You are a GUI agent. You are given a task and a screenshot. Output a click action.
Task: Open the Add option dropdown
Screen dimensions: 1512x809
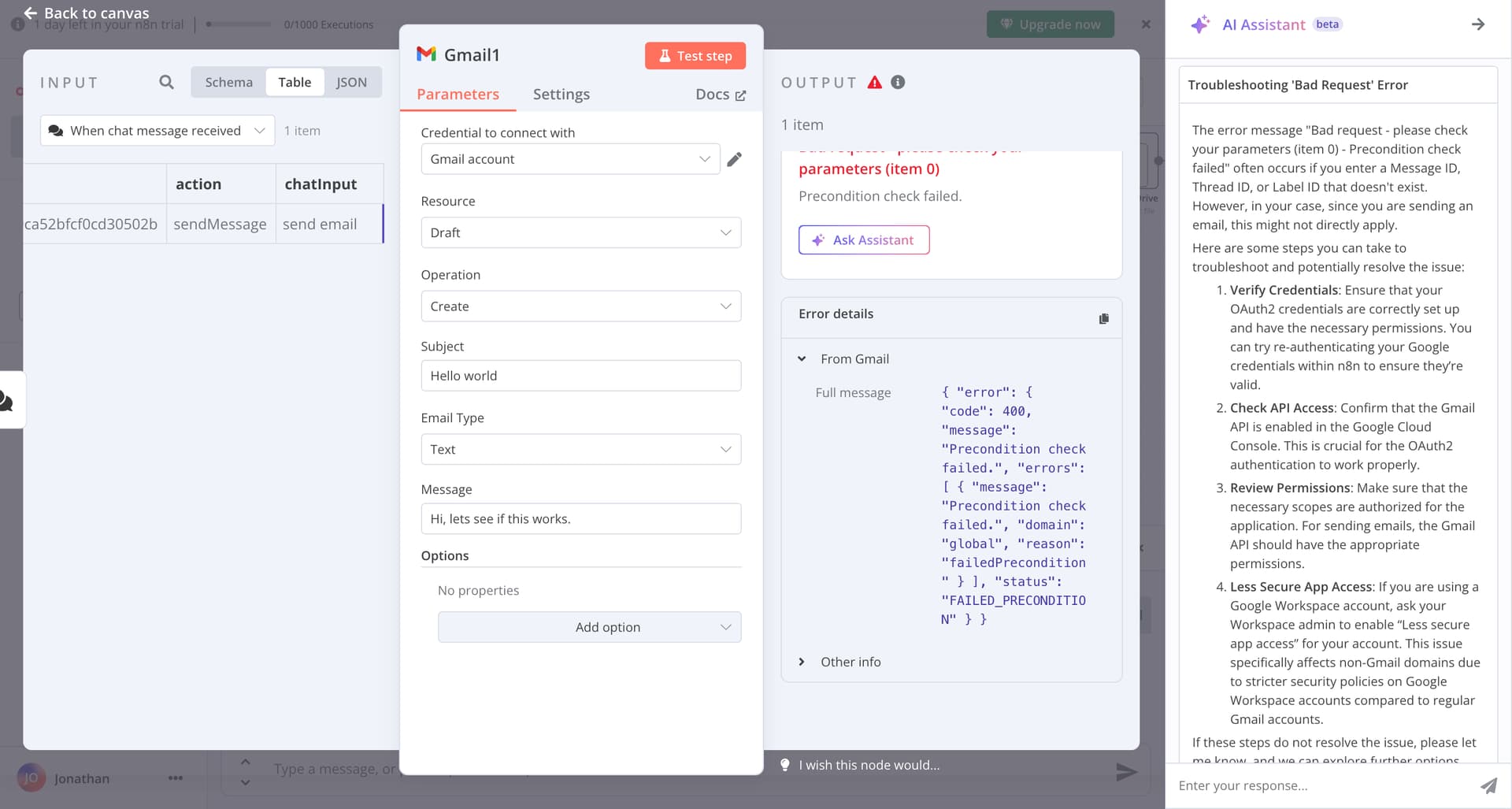pos(589,627)
